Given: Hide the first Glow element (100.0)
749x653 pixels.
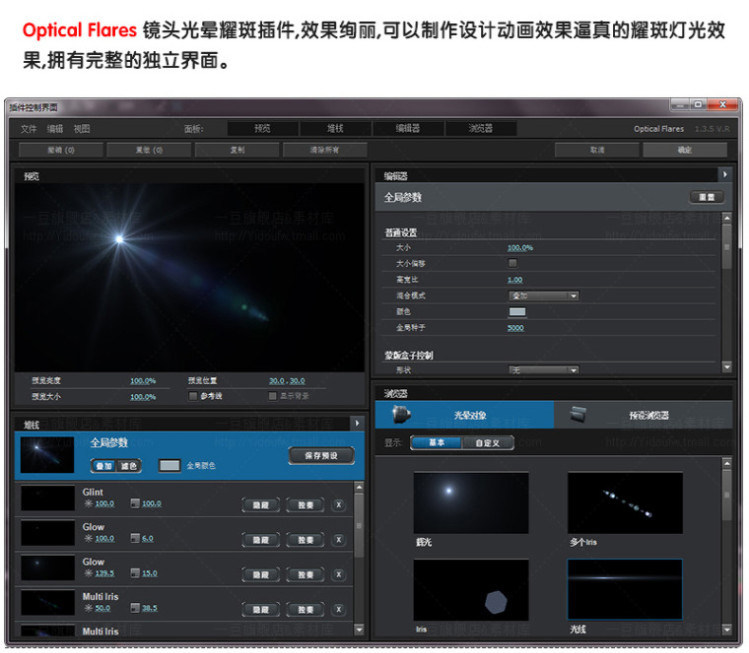Looking at the screenshot, I should [260, 540].
